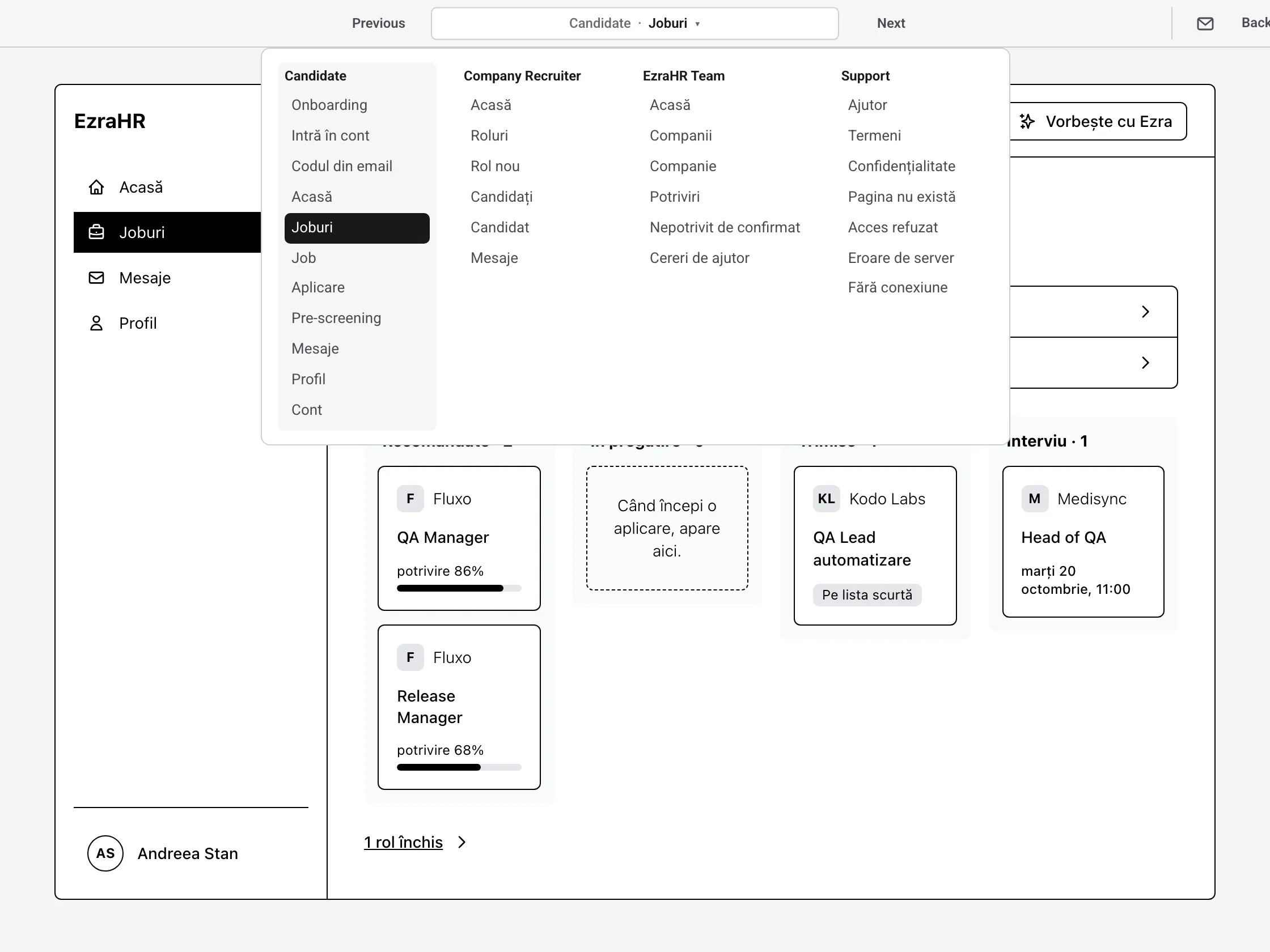Click the person icon beside Profil in sidebar
Screen dimensions: 1270x952
[x=96, y=323]
